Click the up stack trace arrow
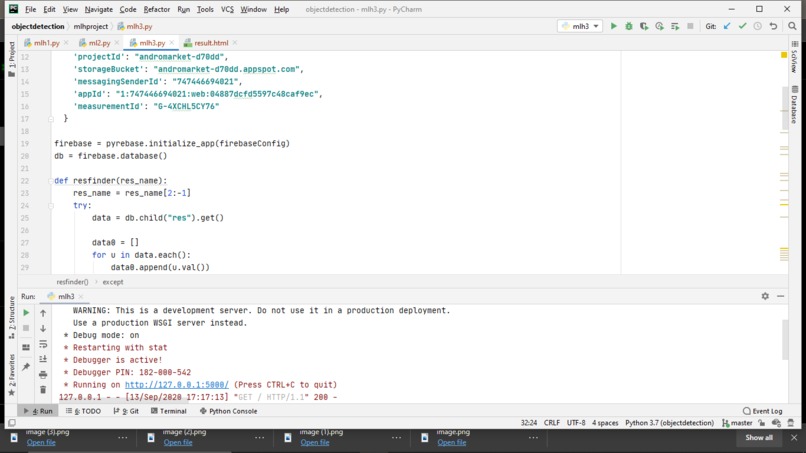Screen dimensions: 806x453 click(x=43, y=313)
